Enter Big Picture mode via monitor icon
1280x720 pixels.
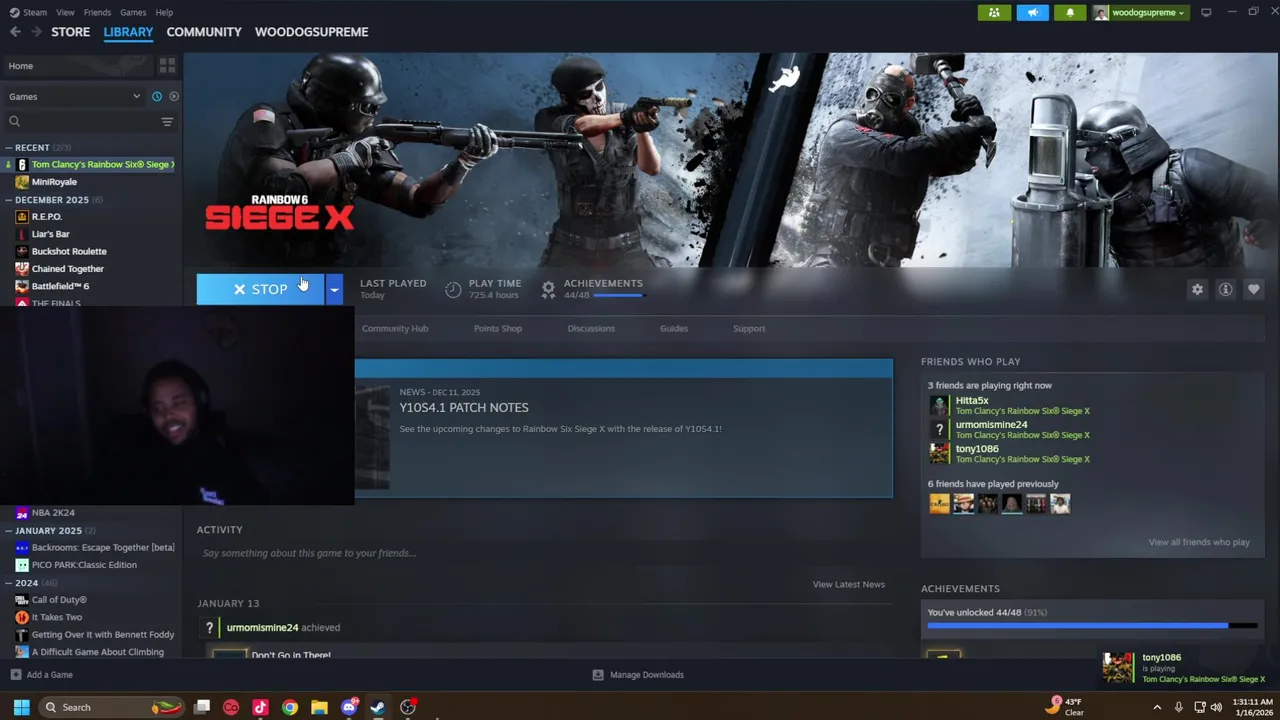[1206, 12]
